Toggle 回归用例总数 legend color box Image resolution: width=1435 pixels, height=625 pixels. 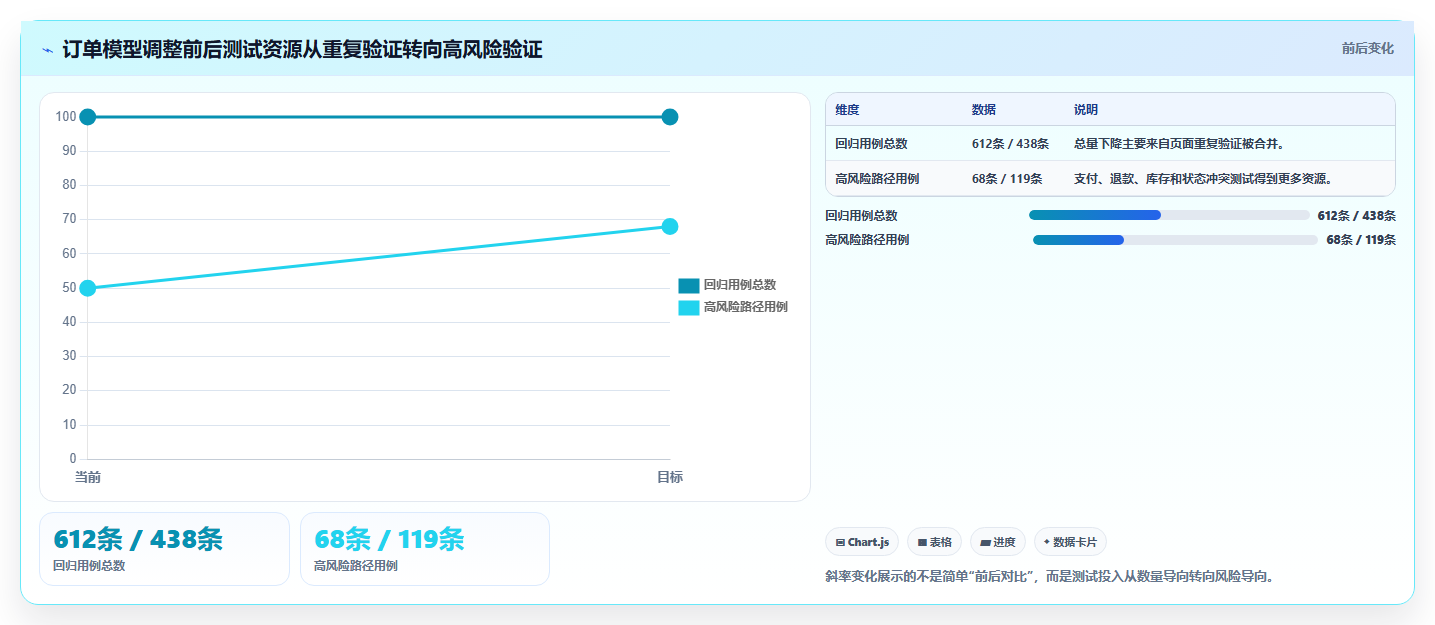[x=688, y=285]
